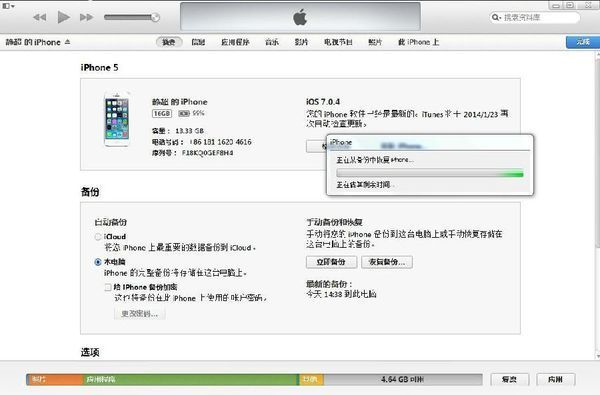Toggle the 给 iPhone 备份加密 checkbox
This screenshot has width=600, height=395.
click(x=108, y=287)
